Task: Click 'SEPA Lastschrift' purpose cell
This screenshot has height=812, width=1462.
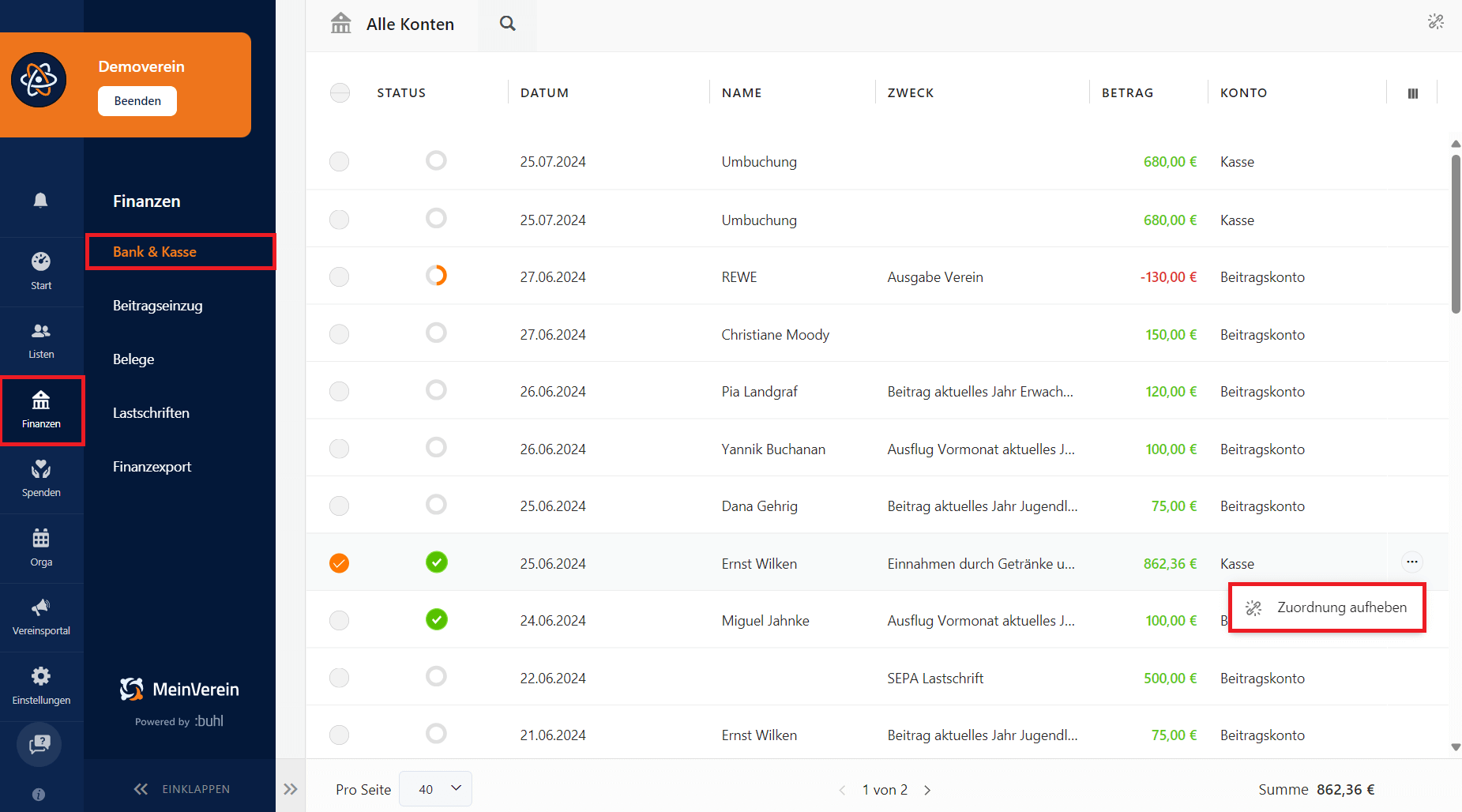Action: coord(935,679)
